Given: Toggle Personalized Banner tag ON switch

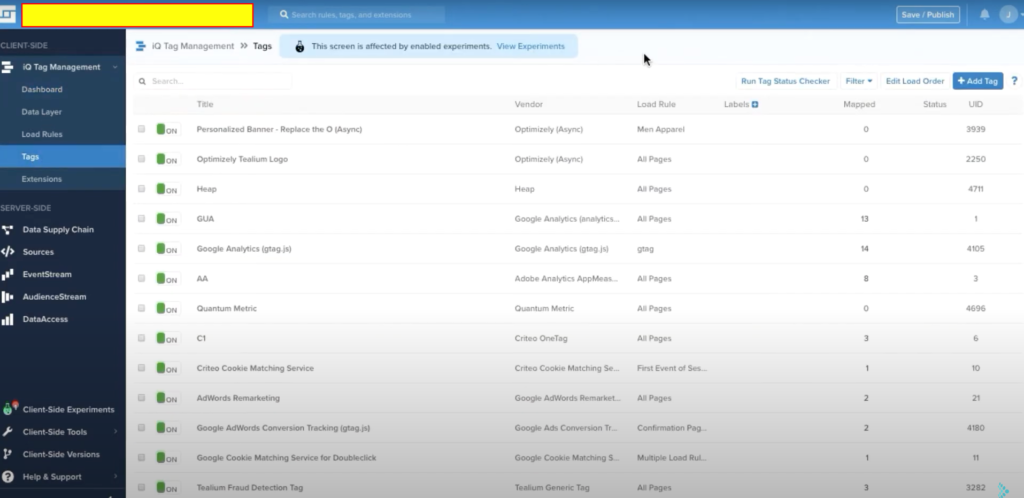Looking at the screenshot, I should 167,129.
